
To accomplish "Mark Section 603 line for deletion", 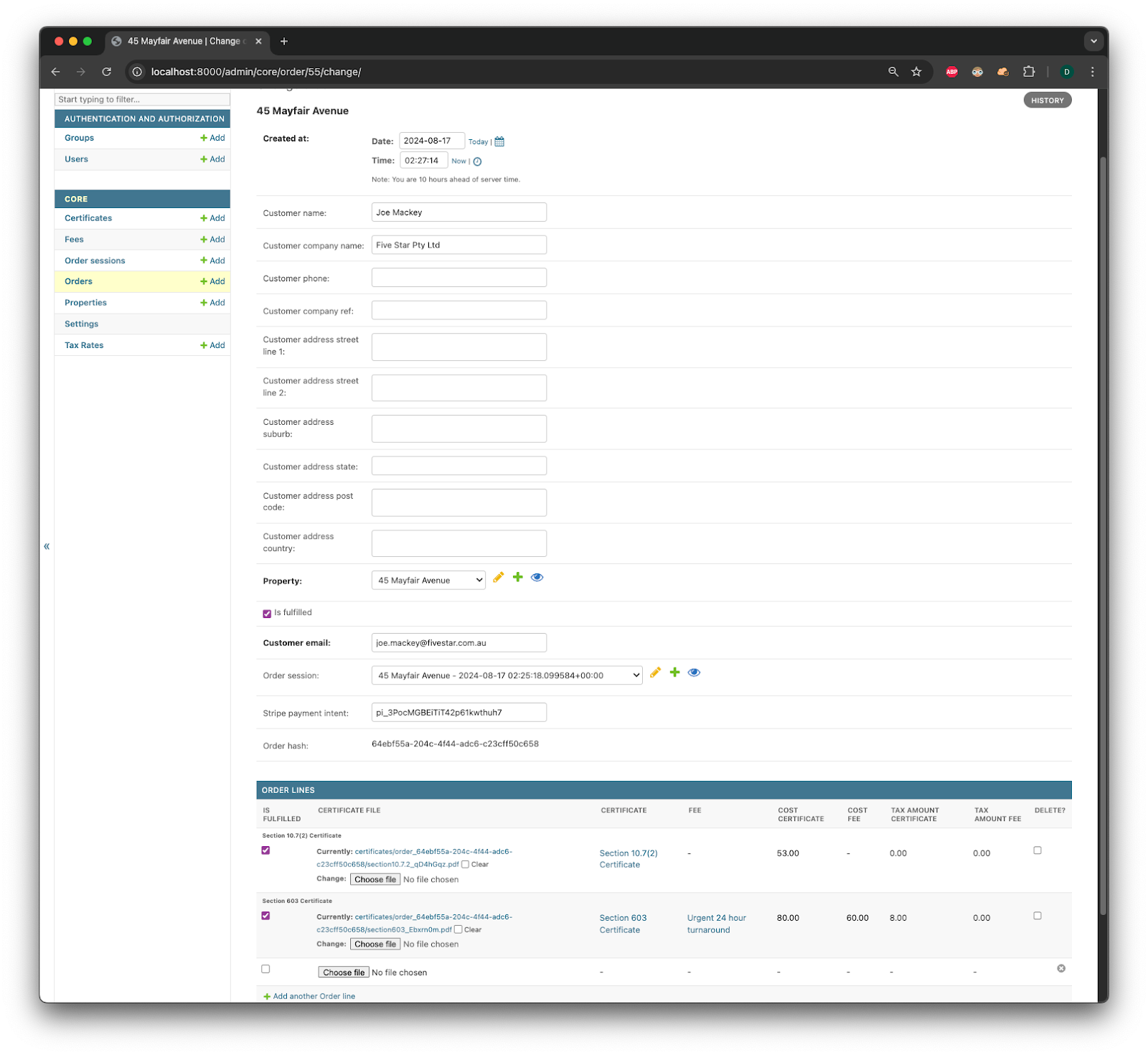I will 1038,916.
